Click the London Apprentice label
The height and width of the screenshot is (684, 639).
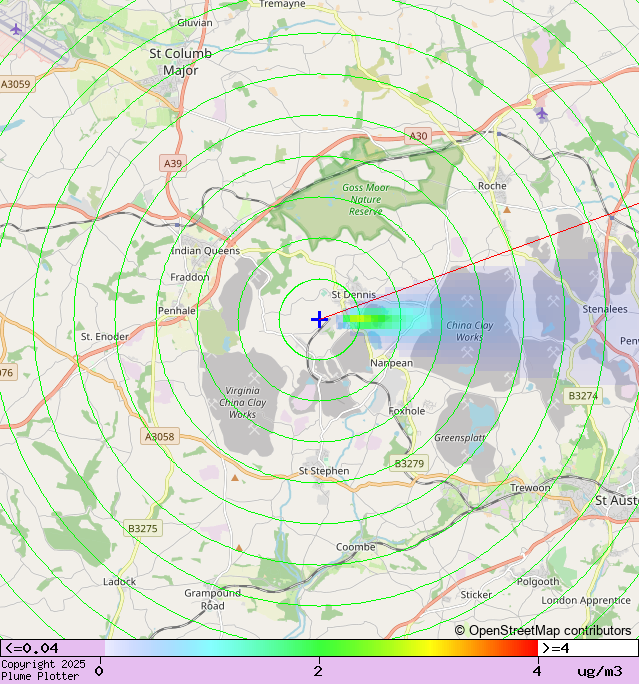(586, 601)
